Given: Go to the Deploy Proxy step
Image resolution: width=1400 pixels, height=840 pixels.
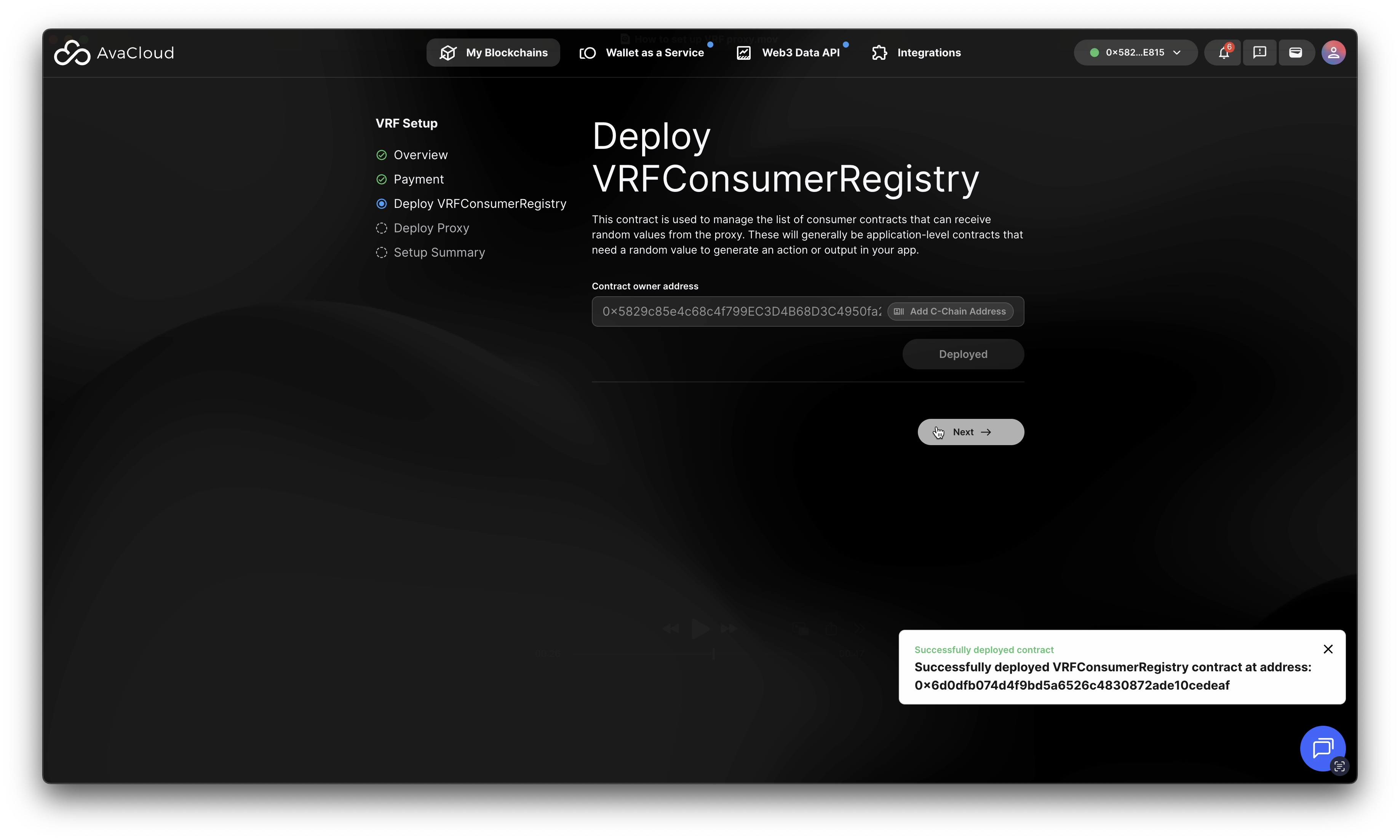Looking at the screenshot, I should 431,228.
